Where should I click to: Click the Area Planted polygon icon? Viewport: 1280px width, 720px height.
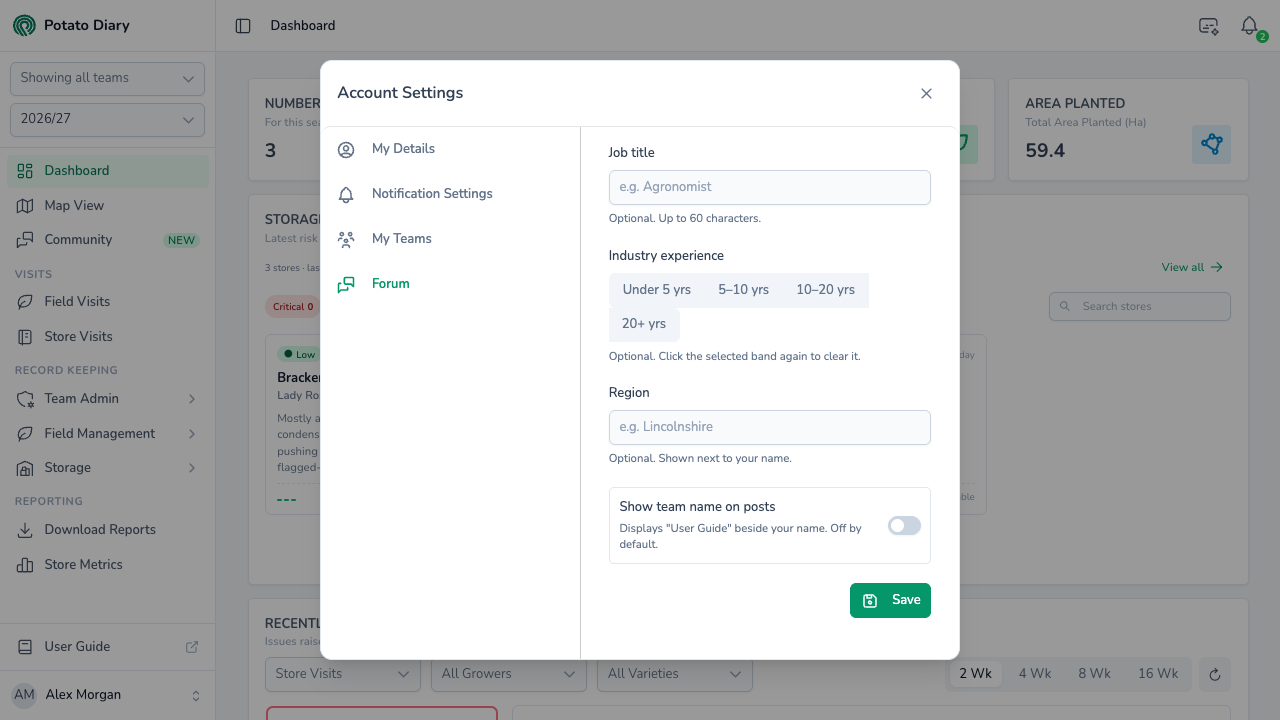[1212, 144]
